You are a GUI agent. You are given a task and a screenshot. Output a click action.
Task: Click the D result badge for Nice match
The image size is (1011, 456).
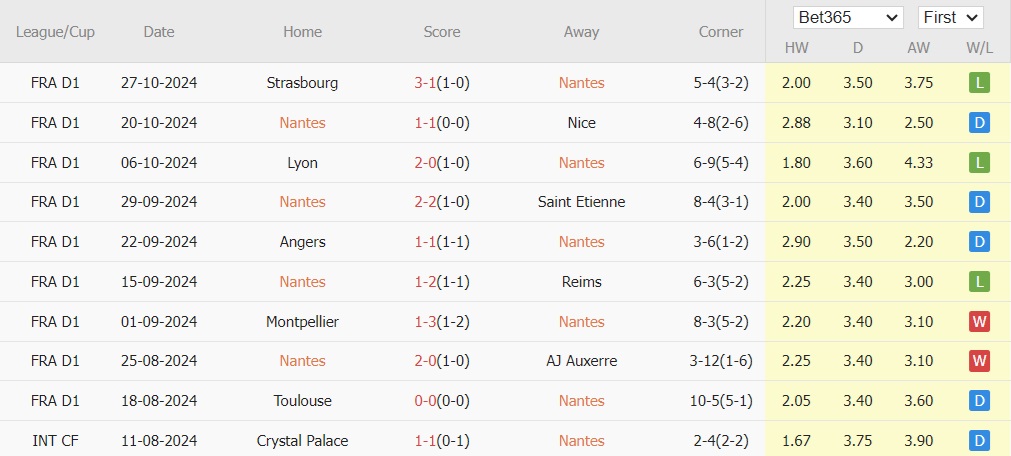pyautogui.click(x=978, y=123)
